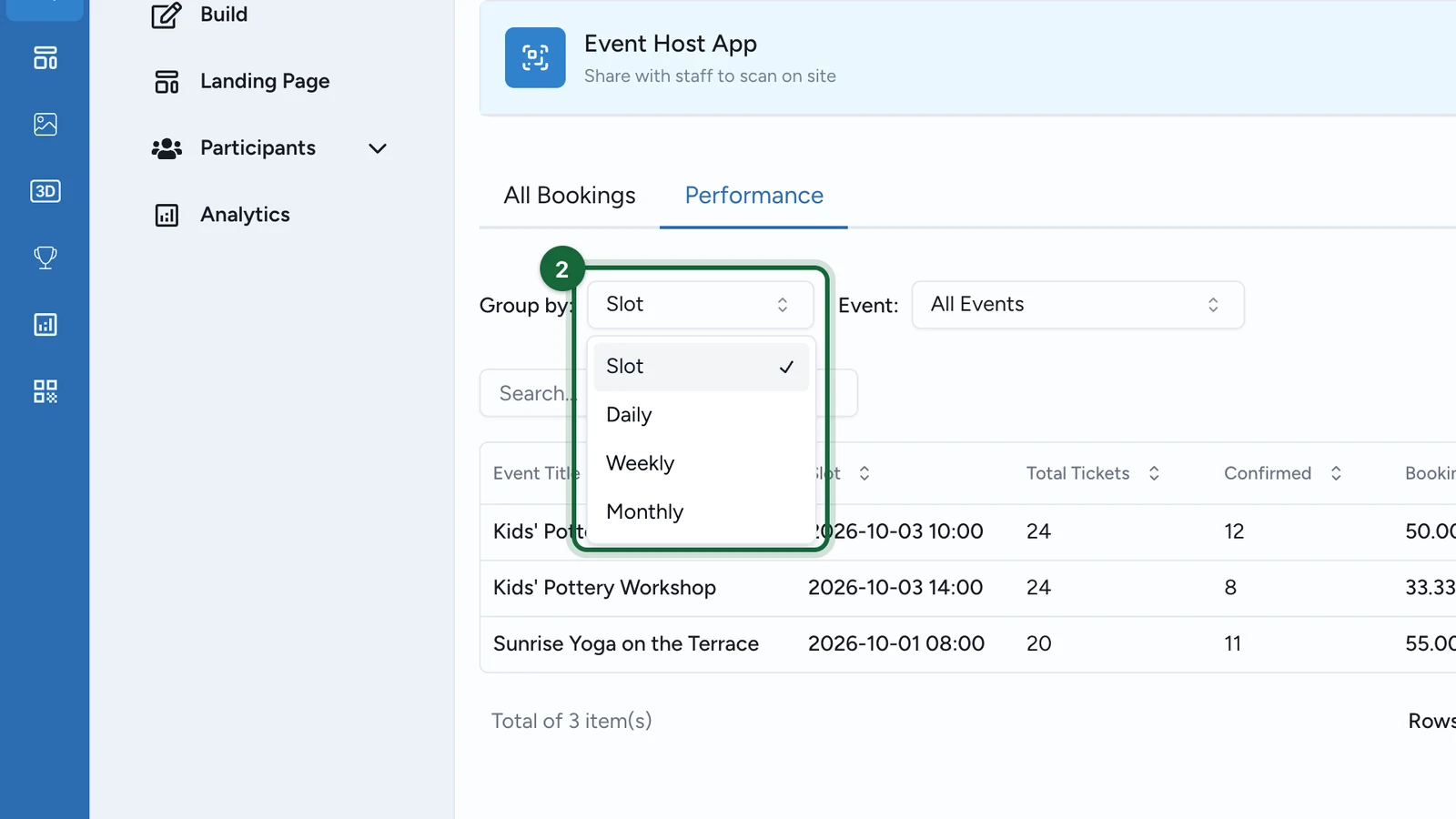Choose Slot option in dropdown list

point(701,367)
